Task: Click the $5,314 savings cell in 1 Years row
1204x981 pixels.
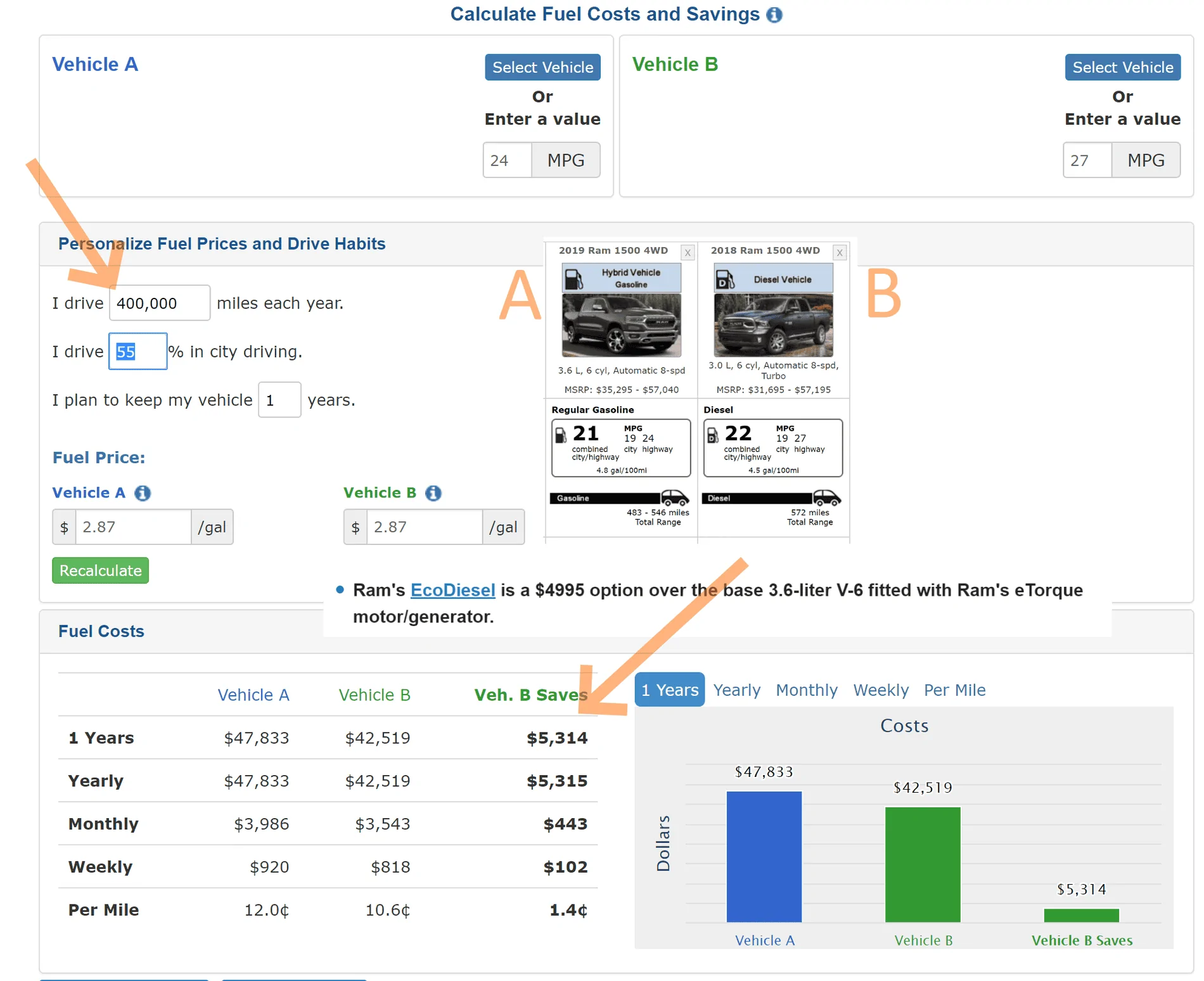Action: coord(557,738)
